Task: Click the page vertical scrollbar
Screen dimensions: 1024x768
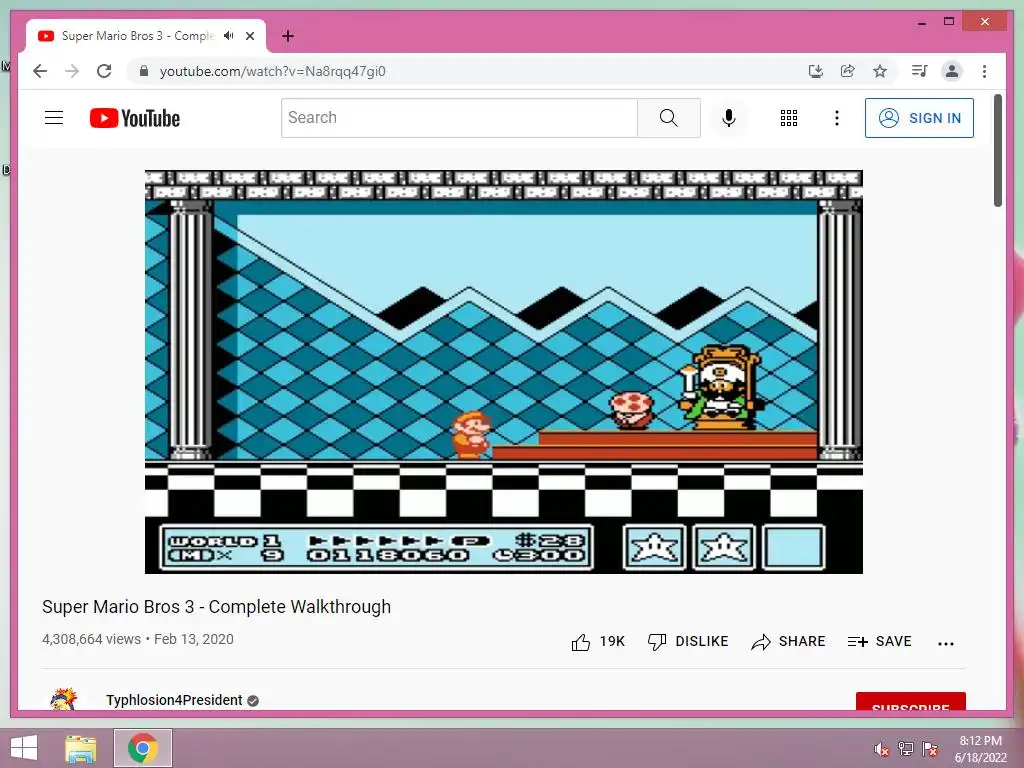Action: click(x=998, y=150)
